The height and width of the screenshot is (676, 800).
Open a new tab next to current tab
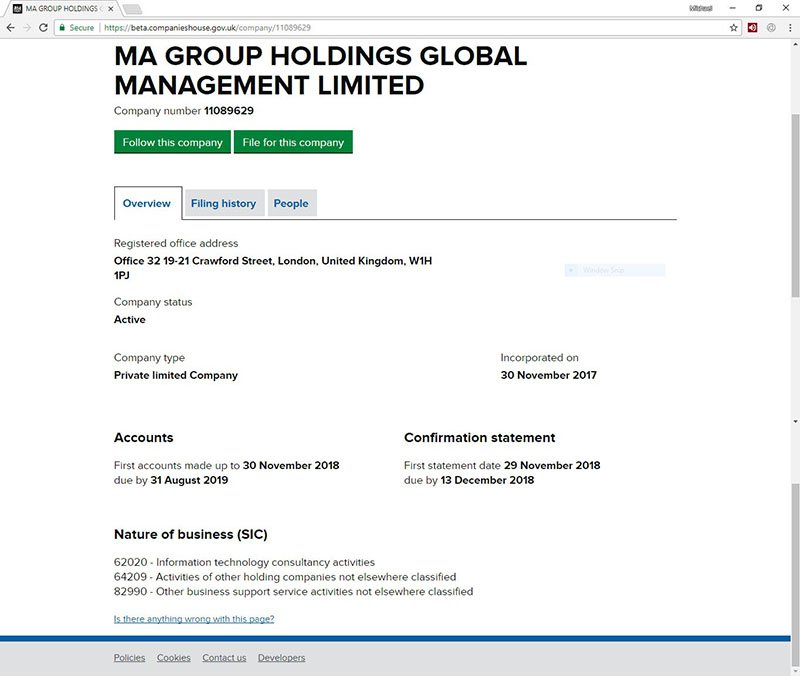(x=132, y=9)
